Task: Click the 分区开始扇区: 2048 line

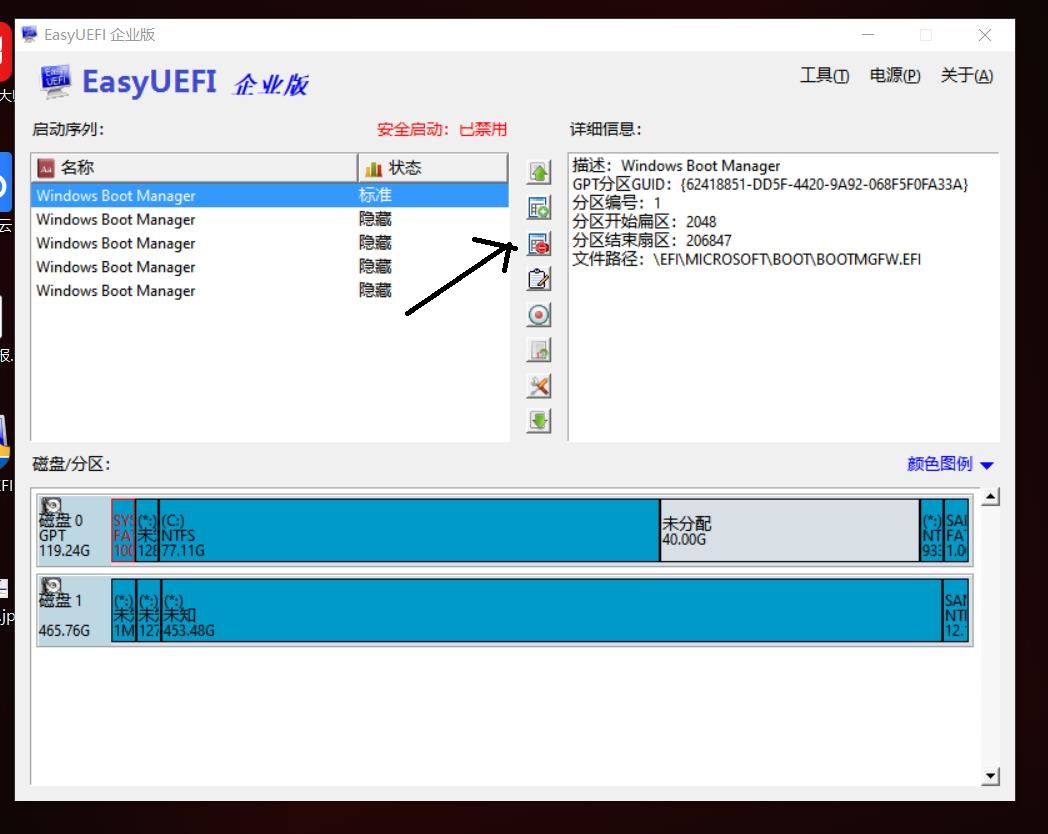Action: [644, 222]
